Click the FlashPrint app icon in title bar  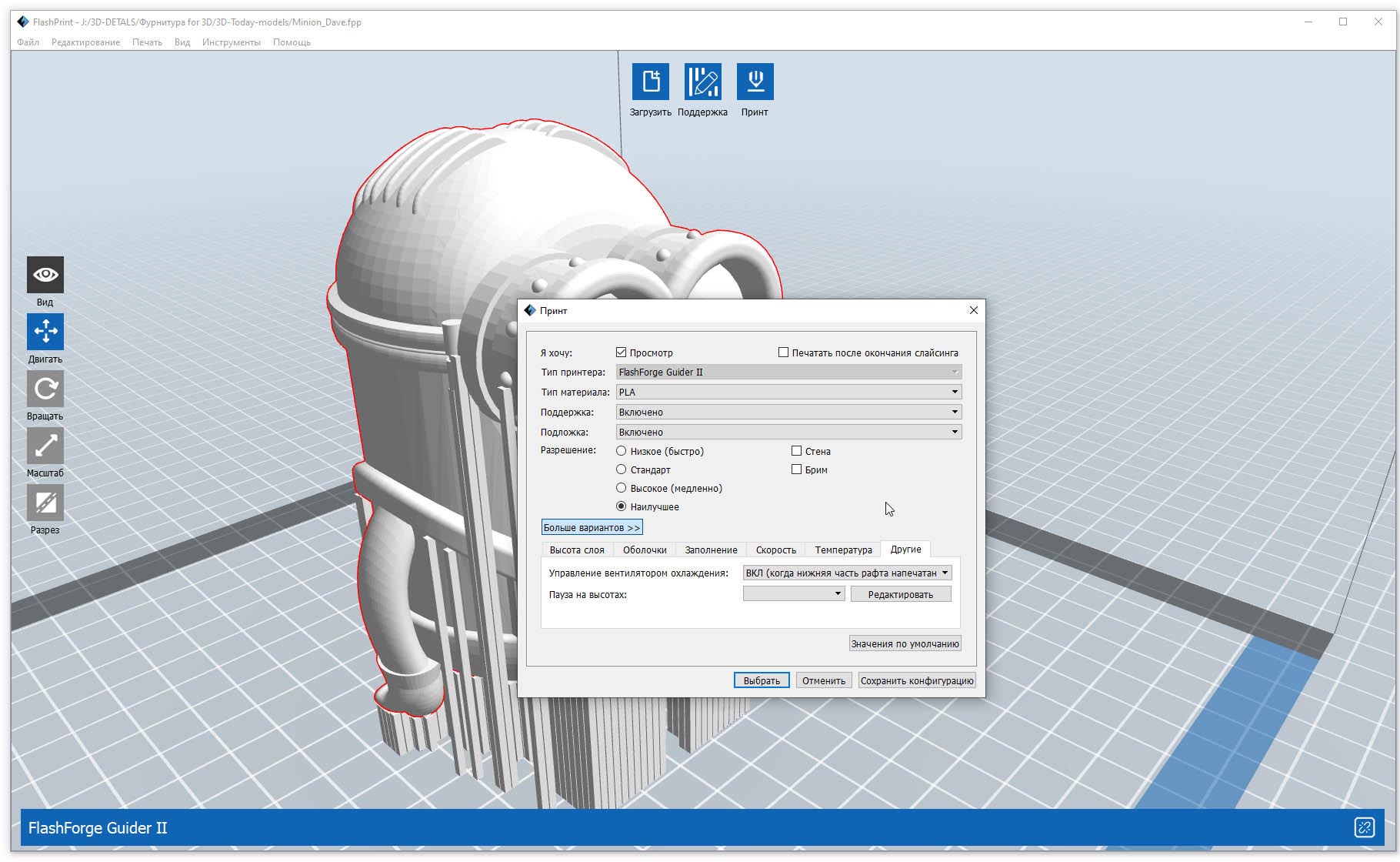coord(23,22)
